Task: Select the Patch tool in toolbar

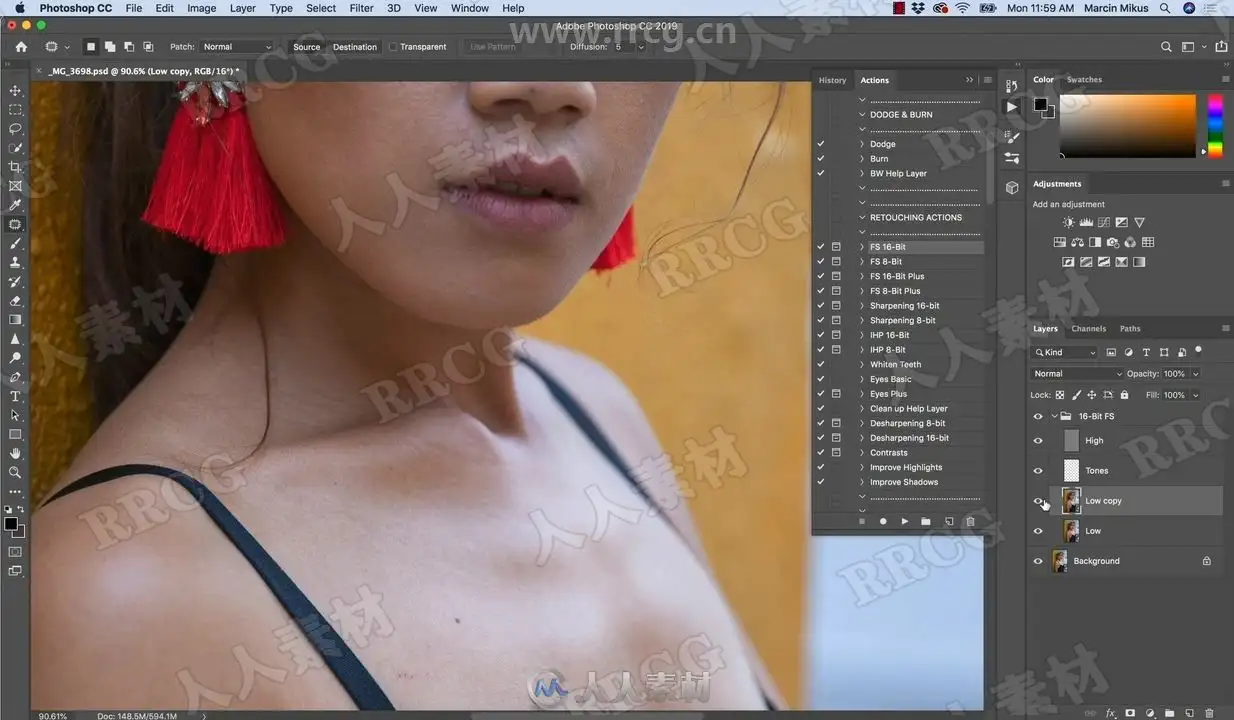Action: [x=15, y=224]
